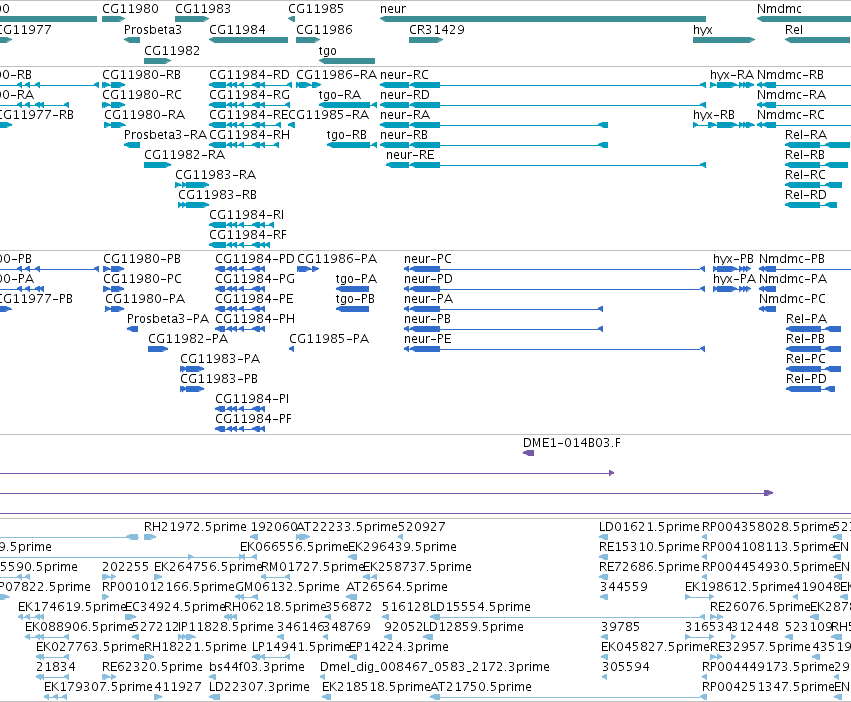Open protein label CG11986-PA
The width and height of the screenshot is (851, 702).
[337, 259]
